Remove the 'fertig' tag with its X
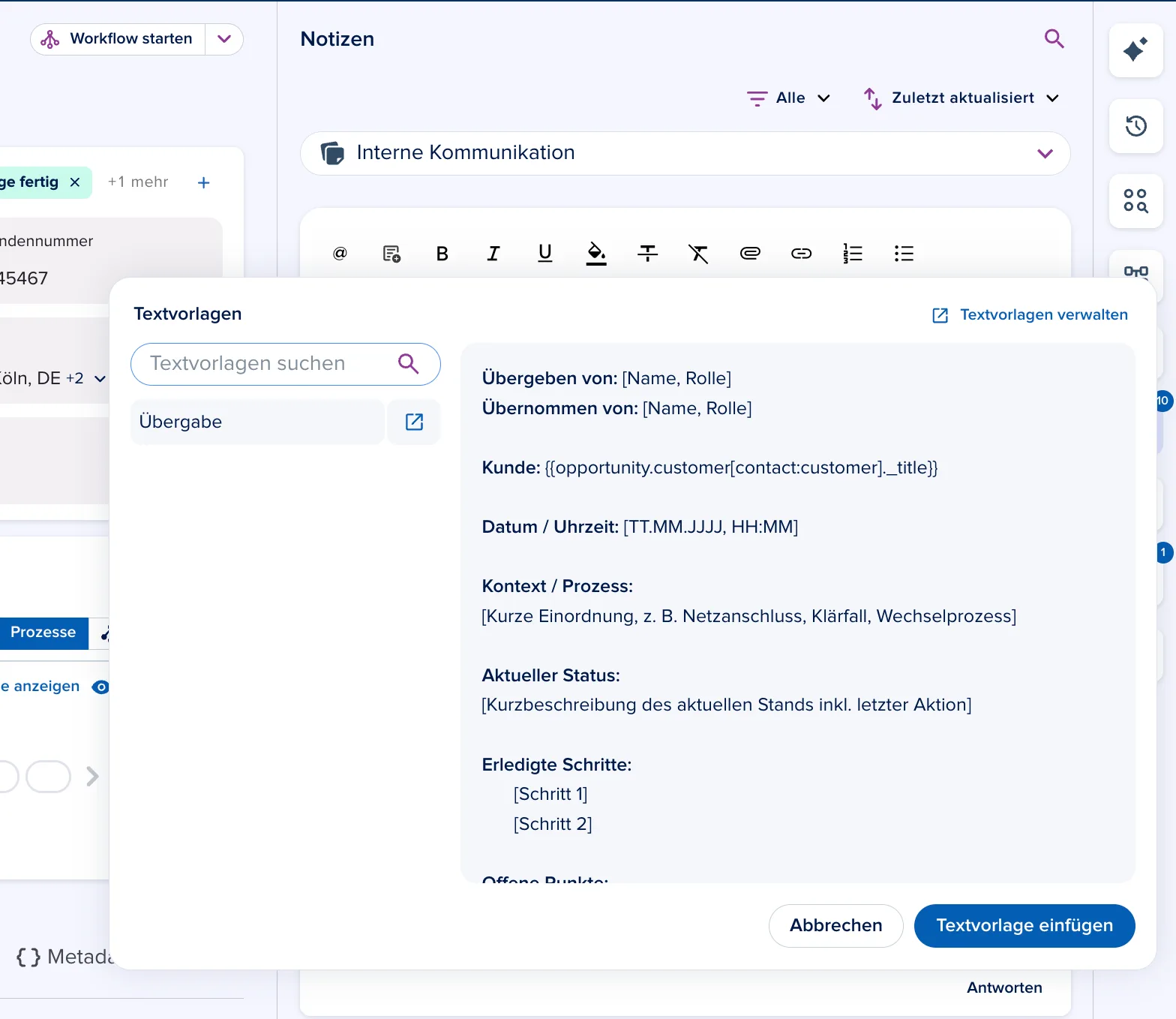This screenshot has height=1019, width=1176. [x=75, y=182]
